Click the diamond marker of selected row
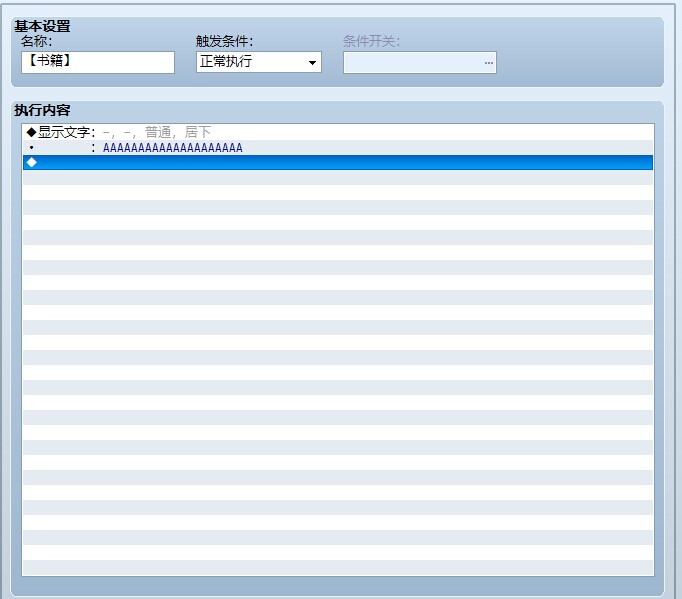 point(31,162)
